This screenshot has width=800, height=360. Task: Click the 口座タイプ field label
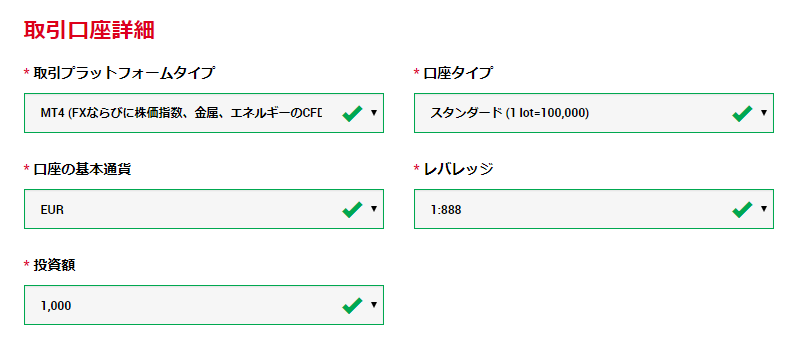458,73
